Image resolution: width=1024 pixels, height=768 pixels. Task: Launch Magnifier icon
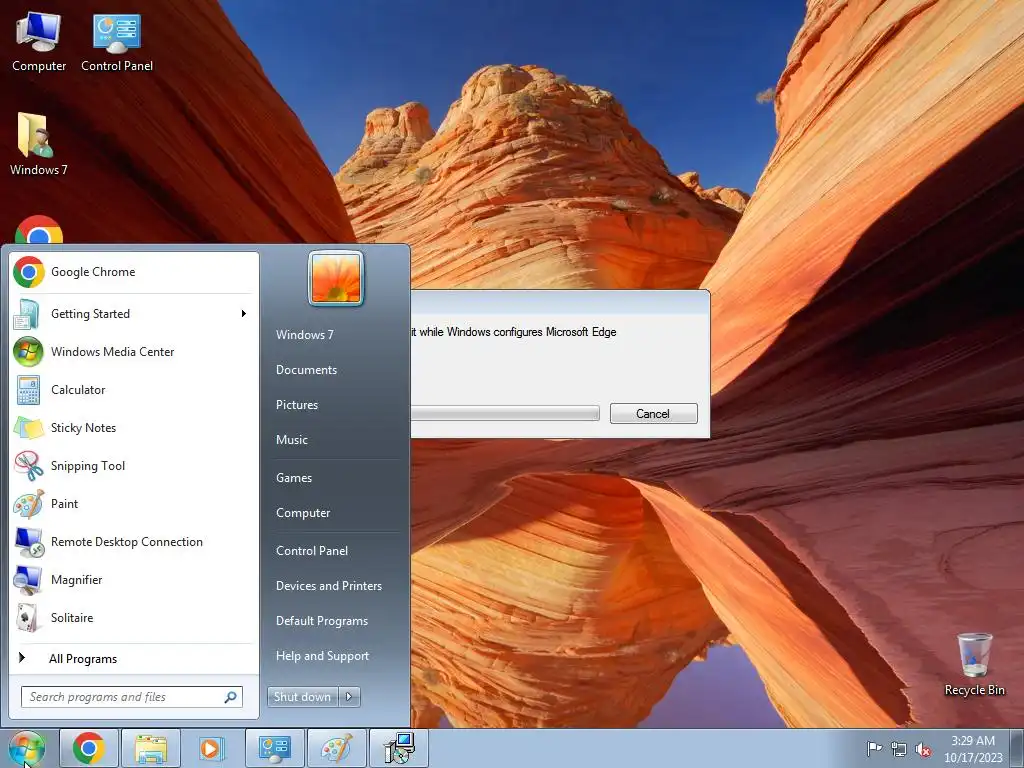28,579
